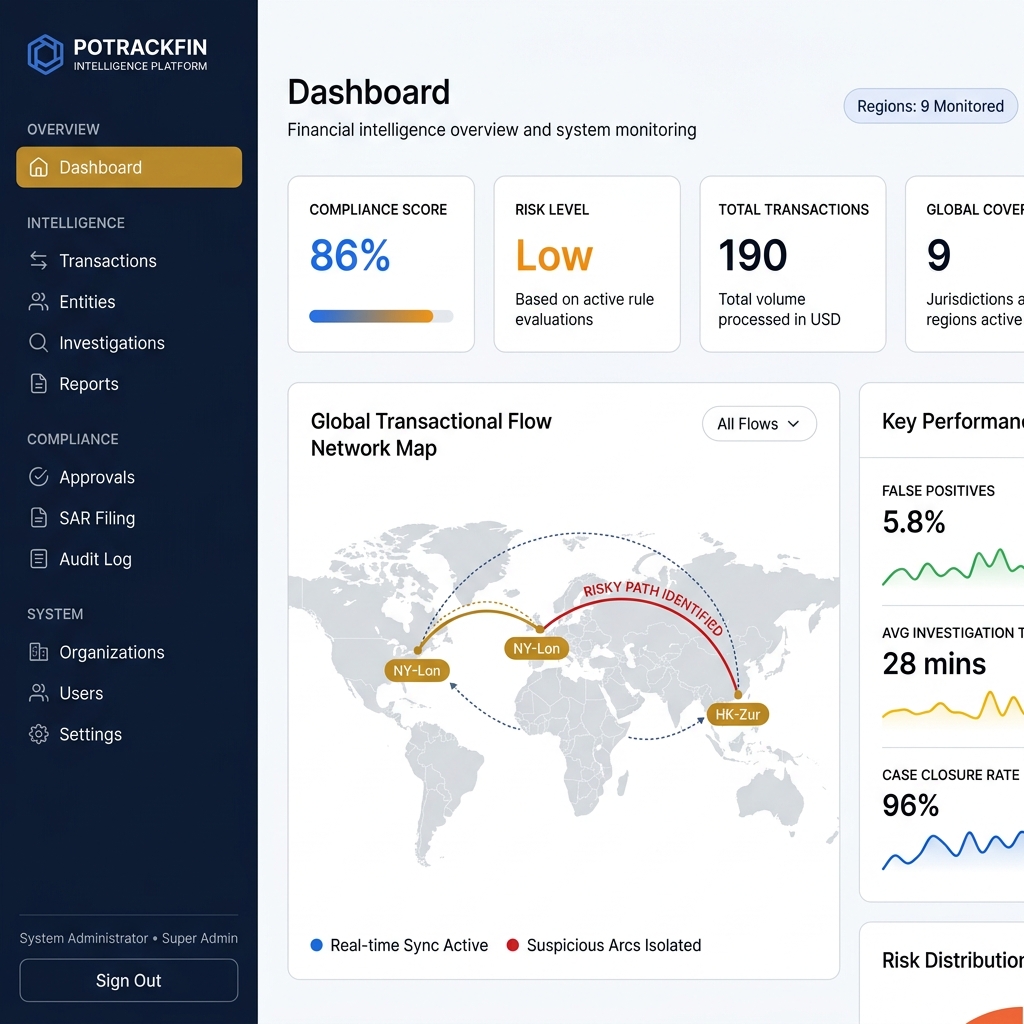Click the Dashboard home icon
Image resolution: width=1024 pixels, height=1024 pixels.
point(39,167)
